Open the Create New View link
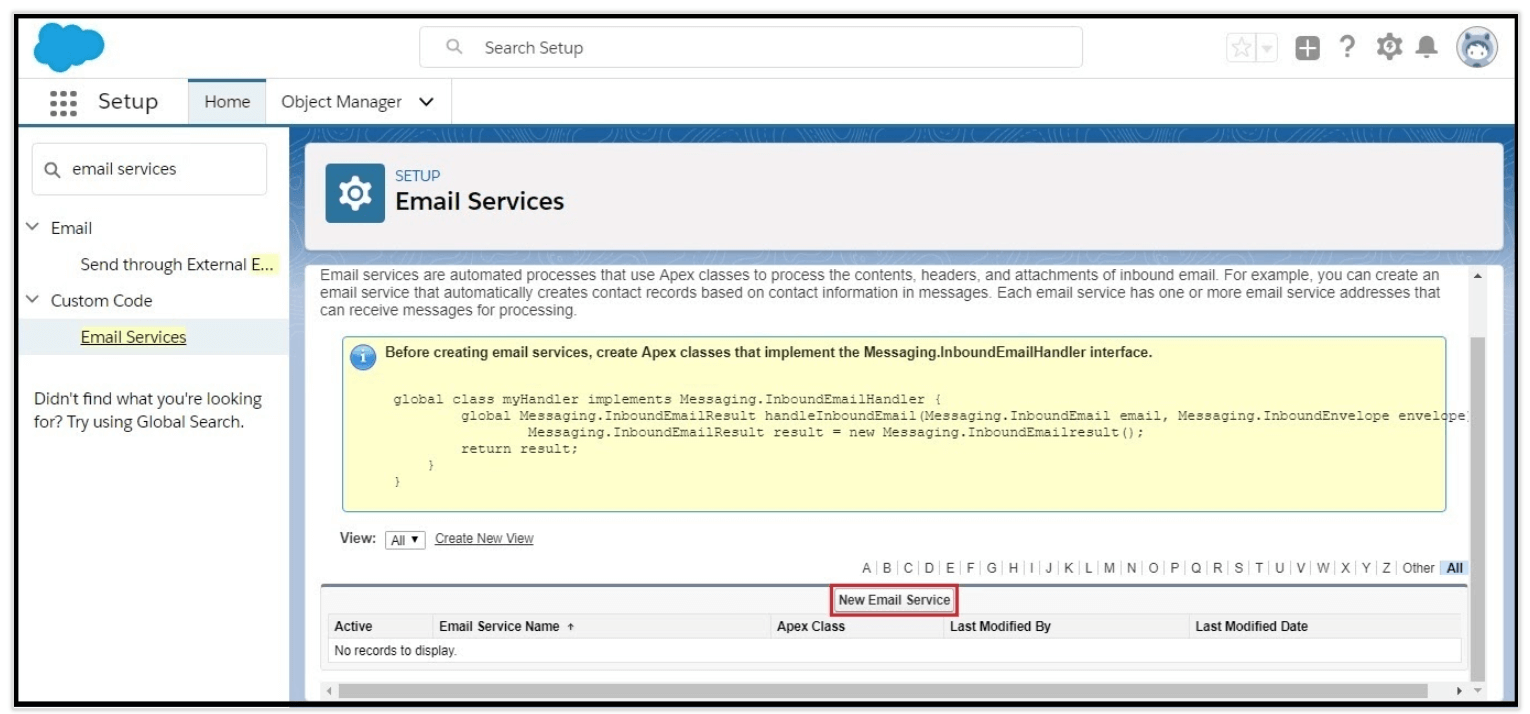Screen dimensions: 1530x714 click(483, 538)
